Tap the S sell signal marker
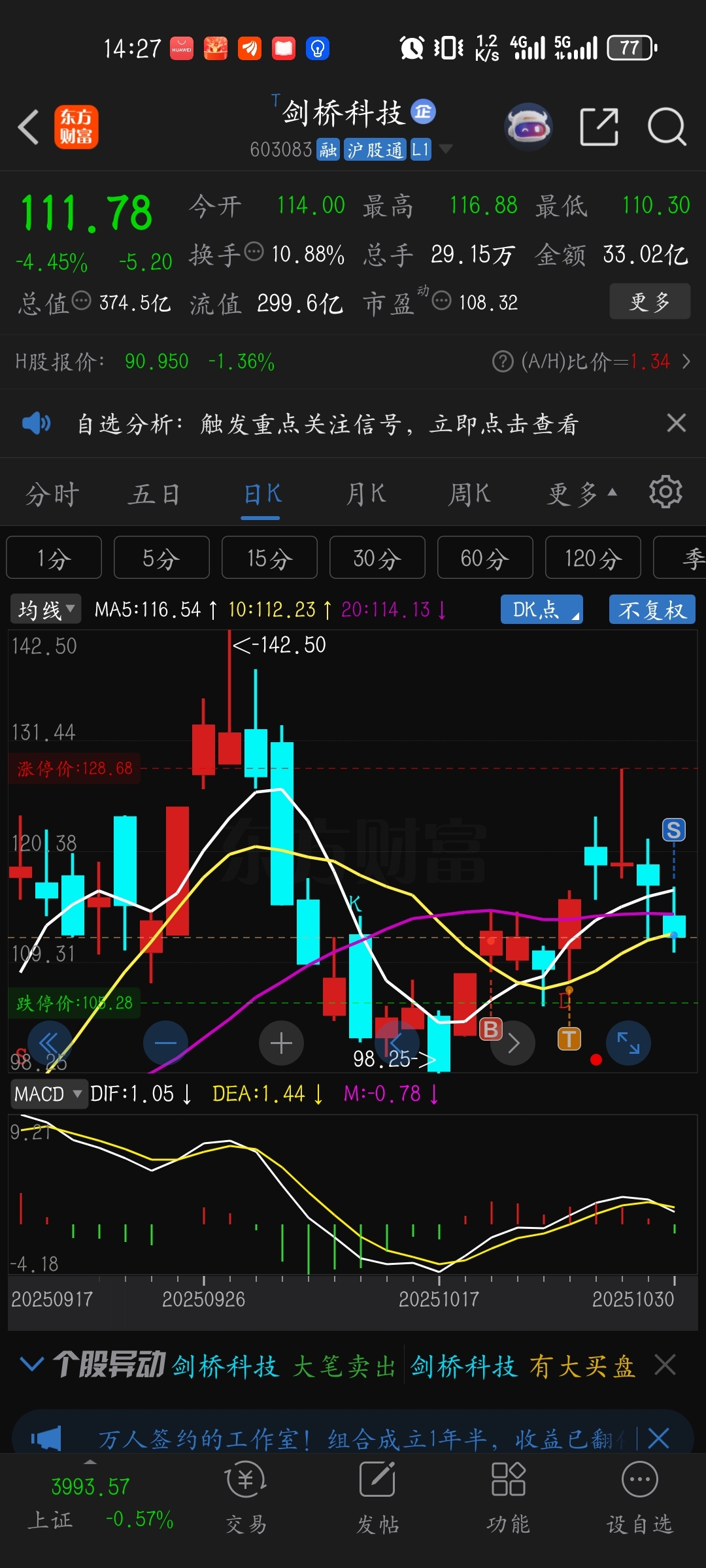 point(674,830)
